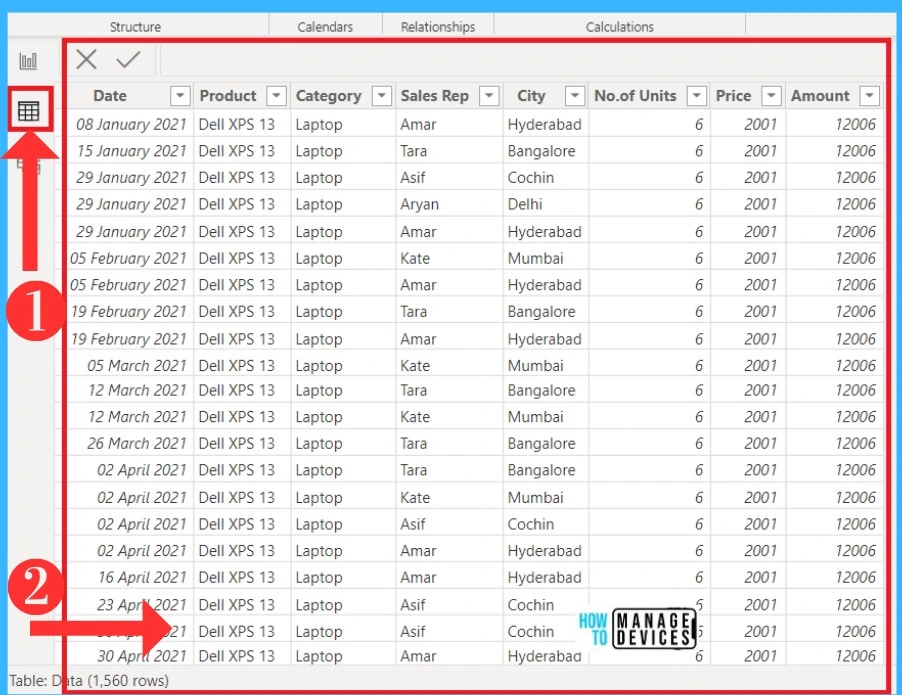Open the Product column filter dropdown
Screen dimensions: 902x695
(x=277, y=96)
